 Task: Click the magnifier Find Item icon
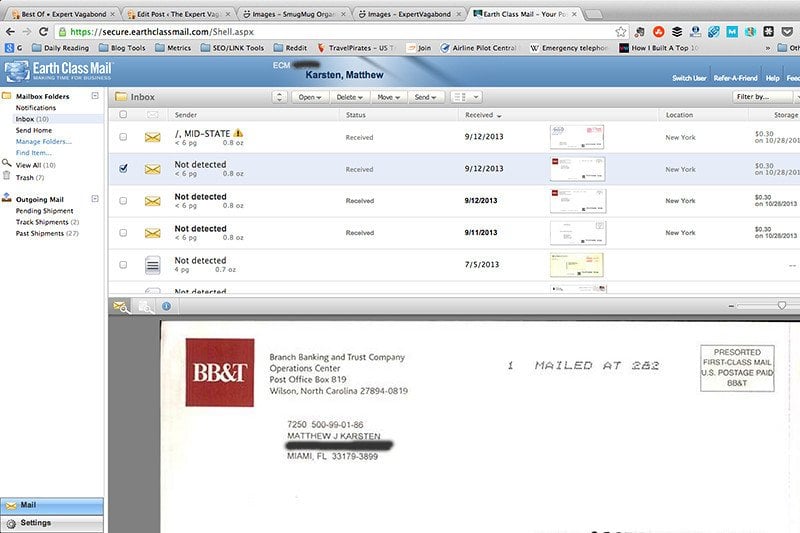7,163
